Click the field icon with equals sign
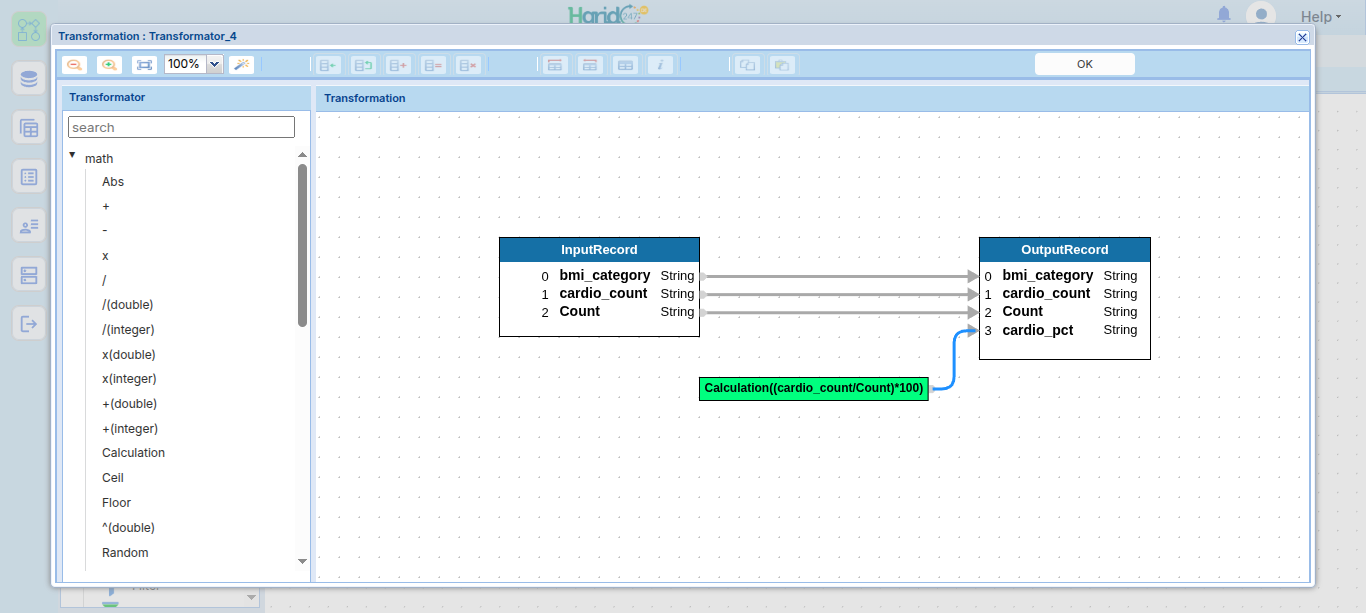 pos(433,65)
